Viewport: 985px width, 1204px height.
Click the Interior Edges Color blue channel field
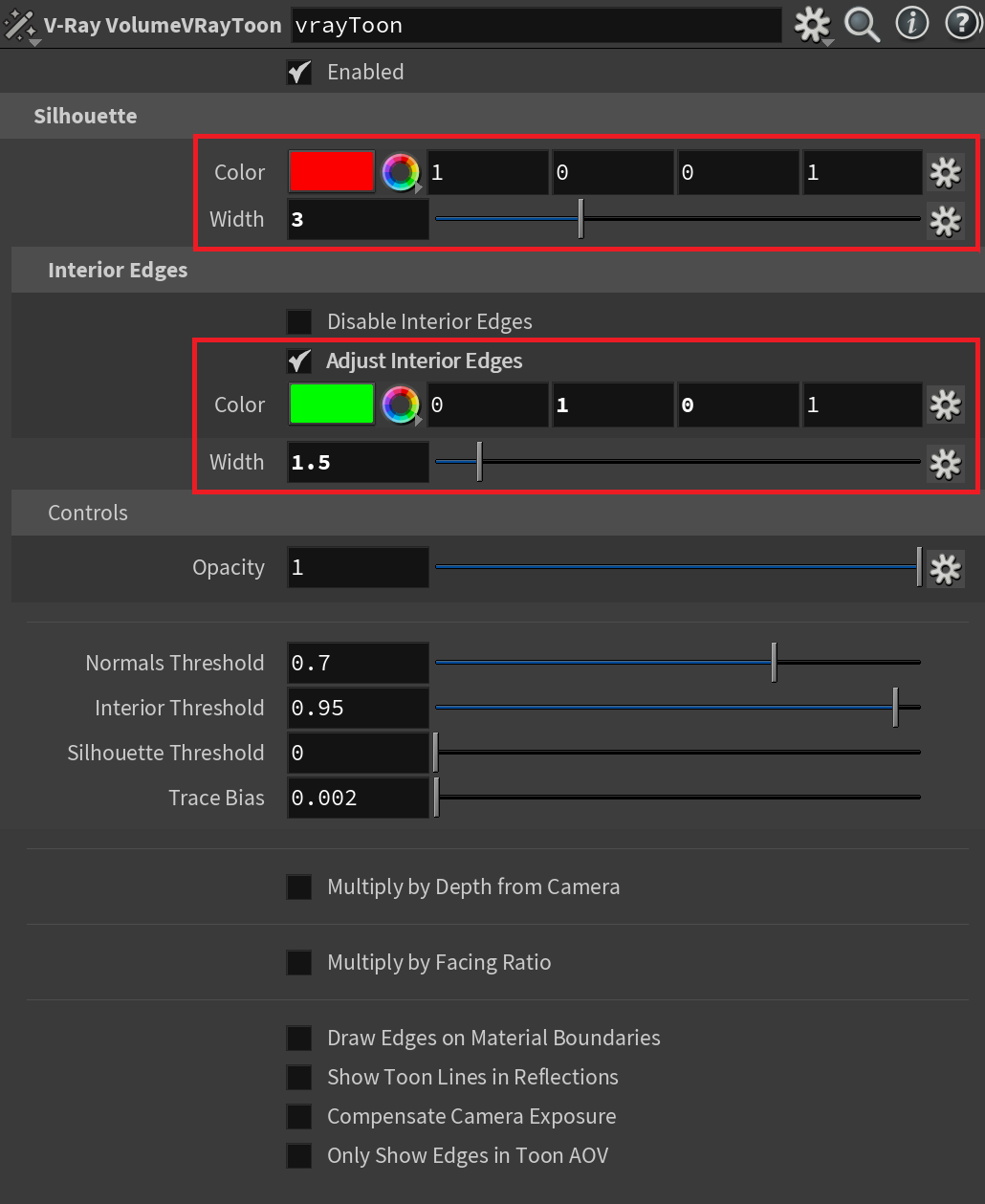coord(738,405)
